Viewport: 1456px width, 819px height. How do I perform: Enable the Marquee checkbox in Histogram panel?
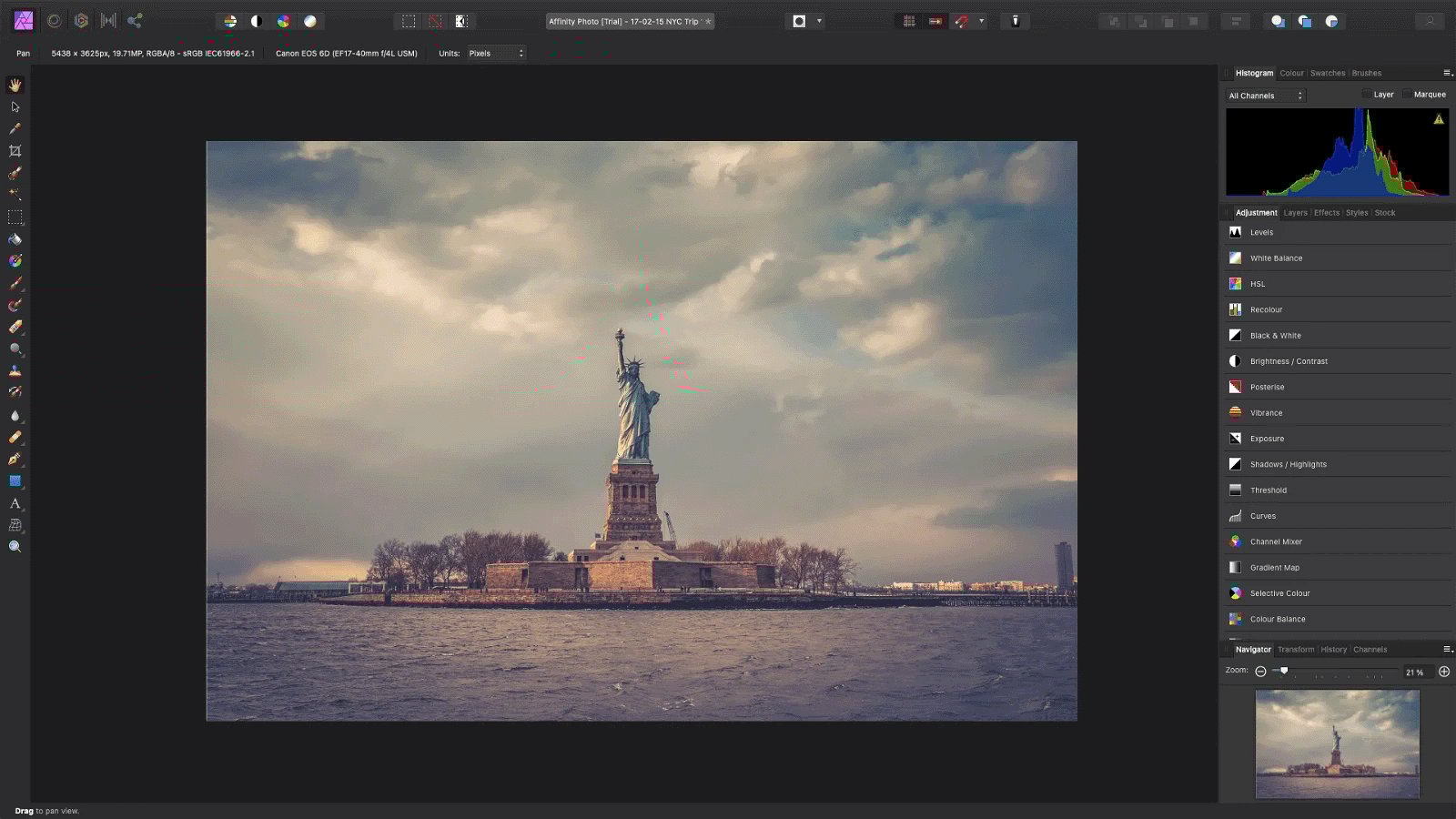(x=1408, y=95)
